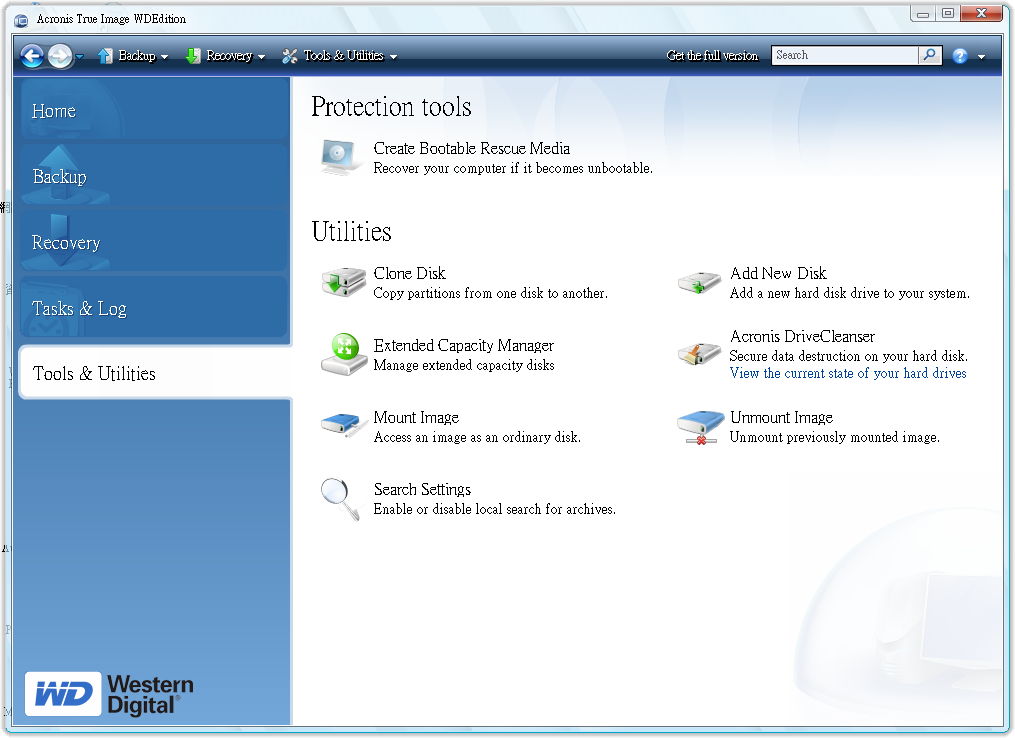
Task: Click the Recovery green arrow icon
Action: coord(192,56)
